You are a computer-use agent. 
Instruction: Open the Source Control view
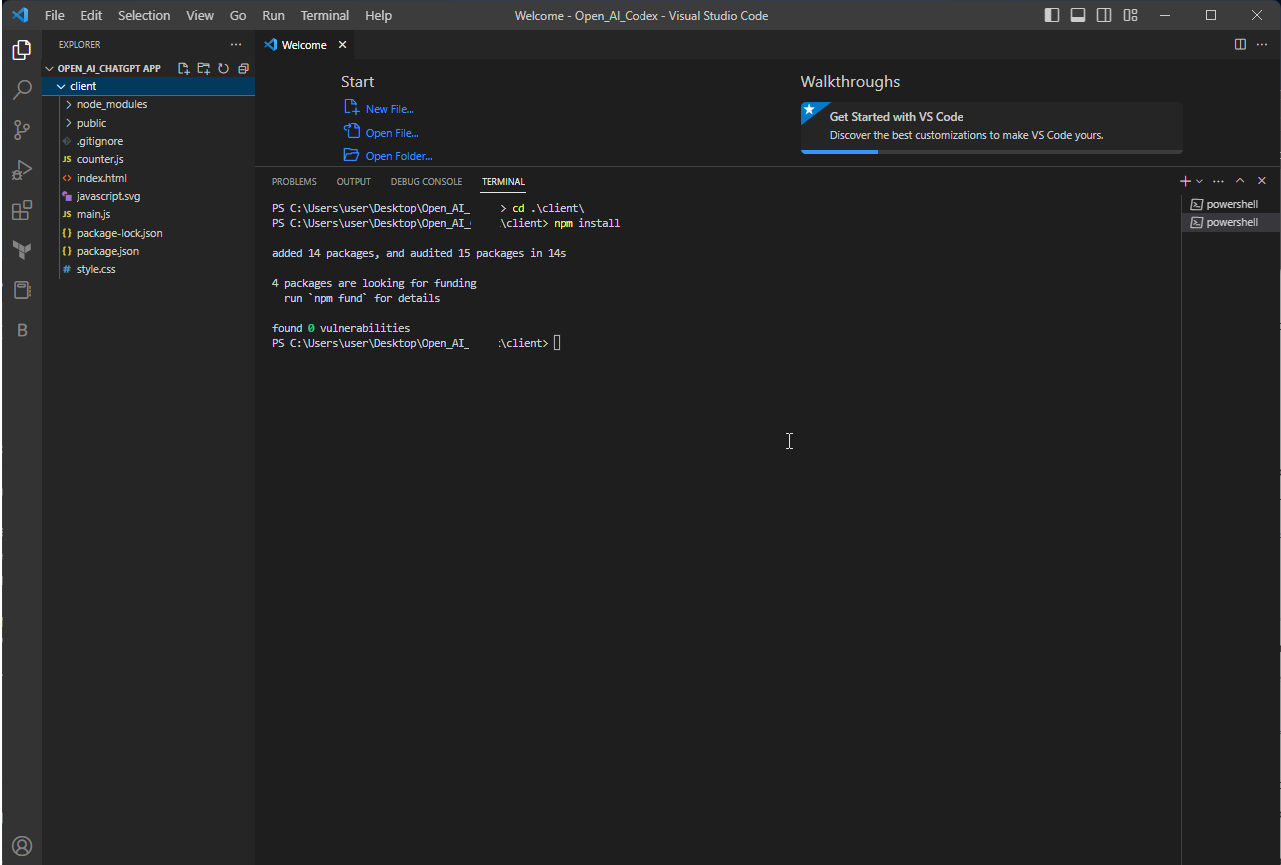[x=22, y=130]
